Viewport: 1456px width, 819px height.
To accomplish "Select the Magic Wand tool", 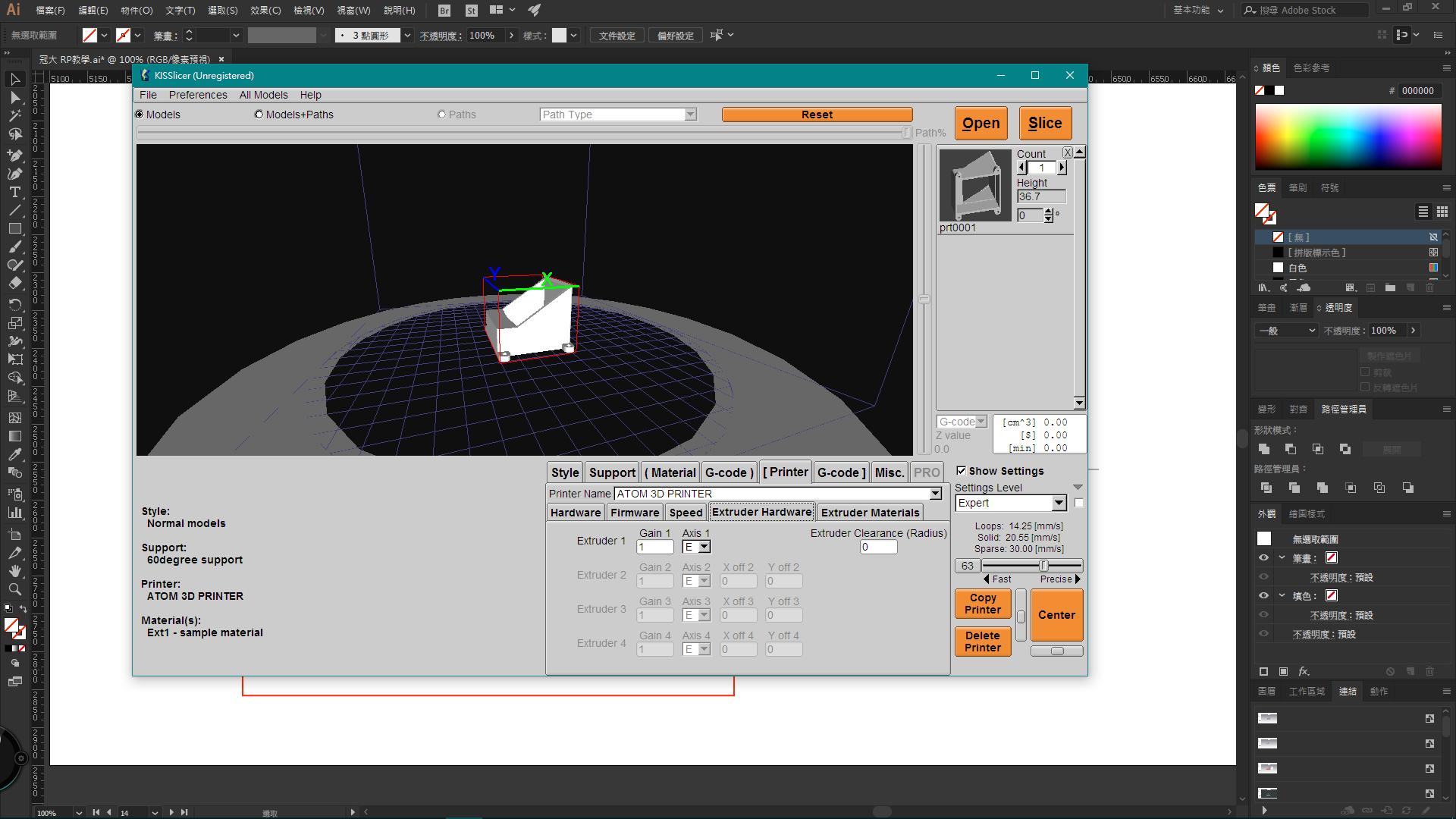I will (14, 116).
